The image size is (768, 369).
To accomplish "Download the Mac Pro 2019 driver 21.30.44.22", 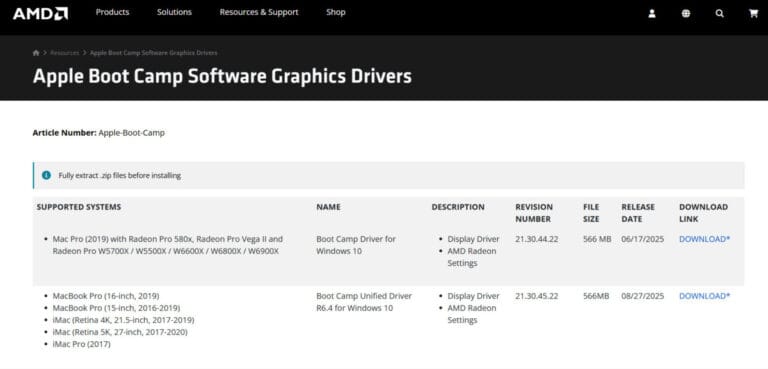I will pos(704,239).
